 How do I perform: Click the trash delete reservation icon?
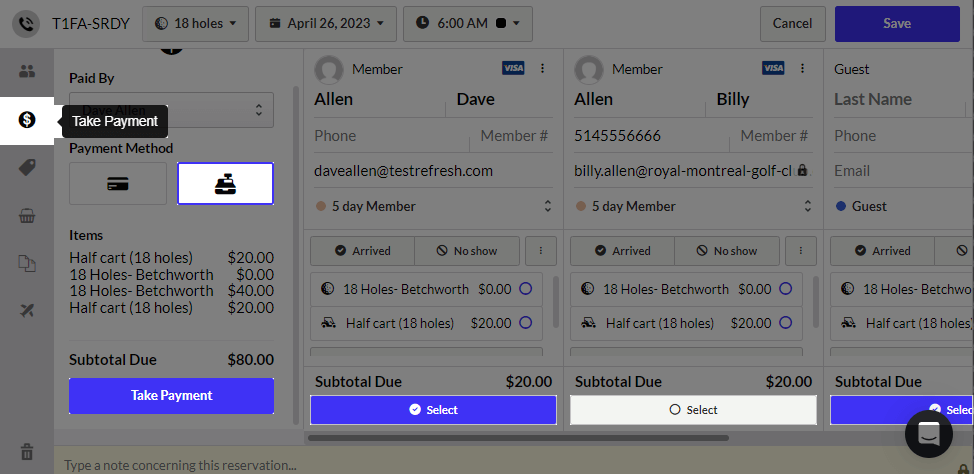pos(27,452)
